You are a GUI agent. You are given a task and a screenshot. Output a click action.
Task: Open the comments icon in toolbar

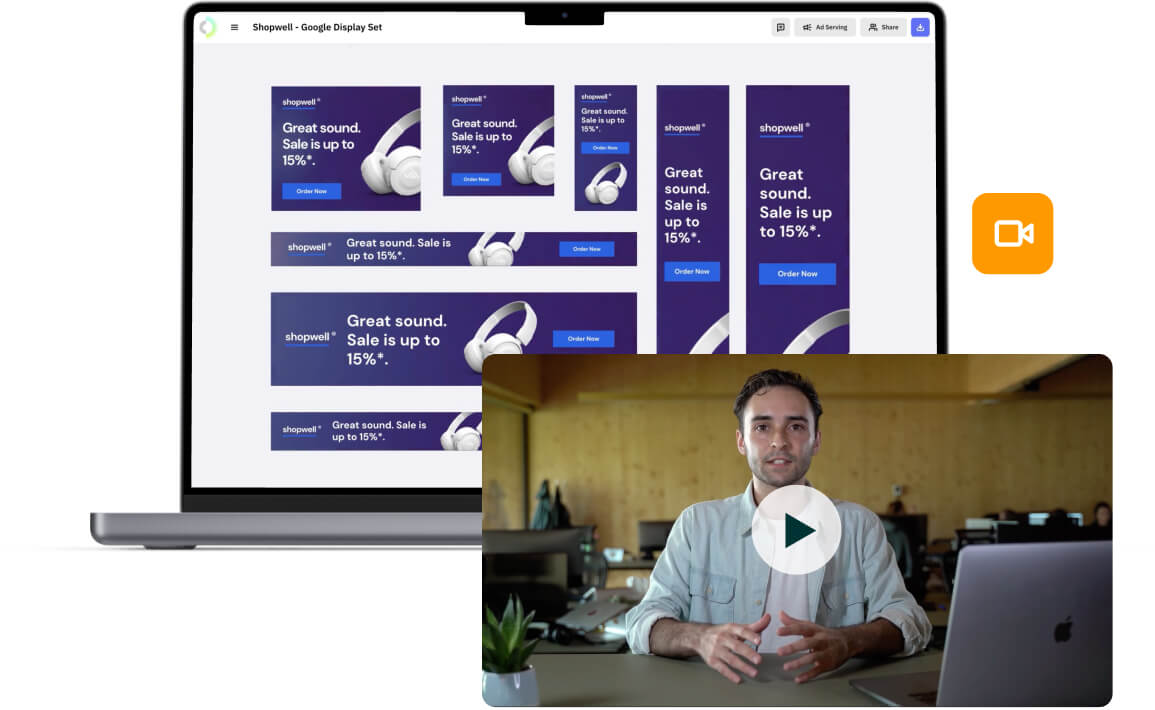point(781,27)
